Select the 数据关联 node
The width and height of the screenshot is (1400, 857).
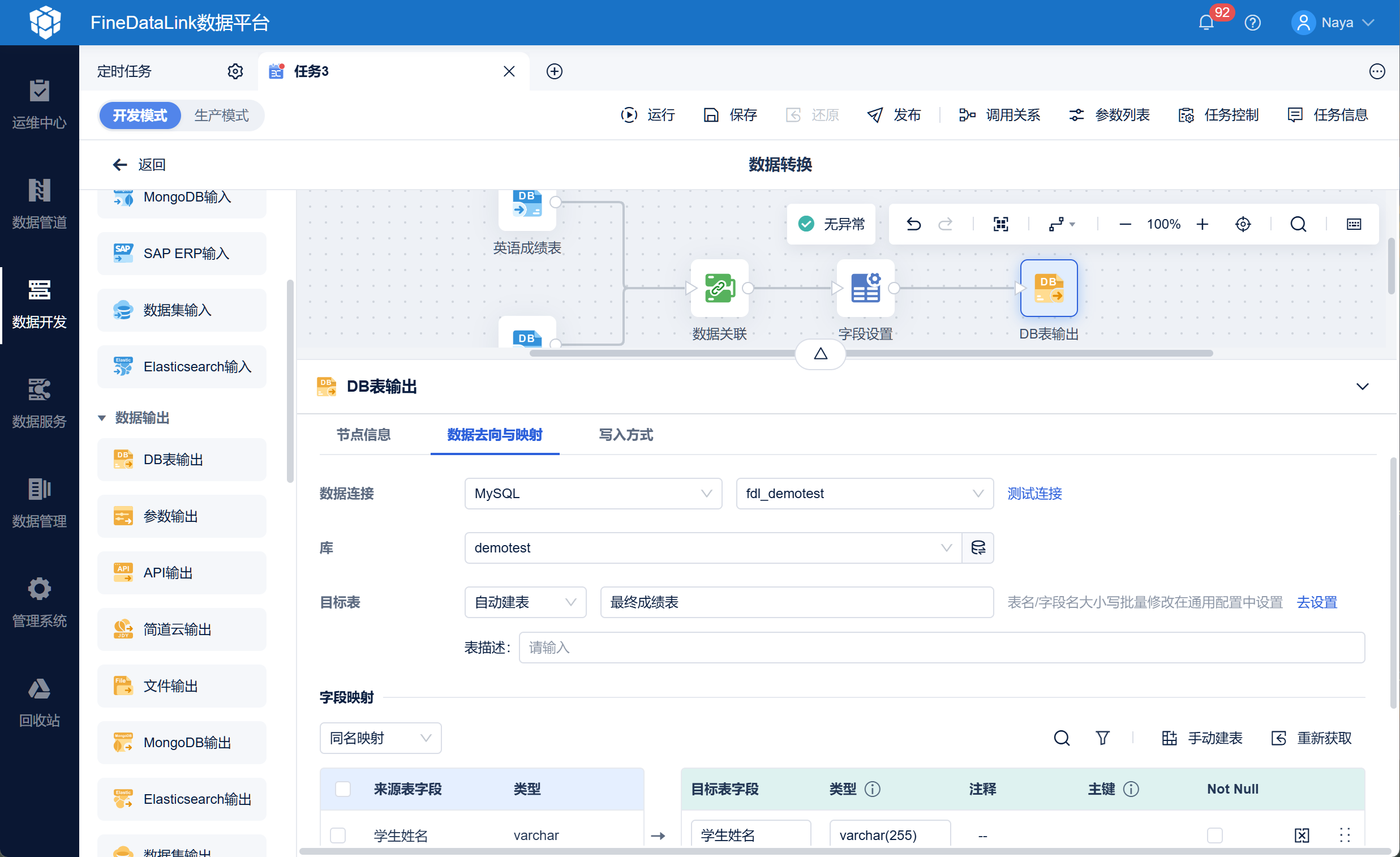[x=719, y=288]
